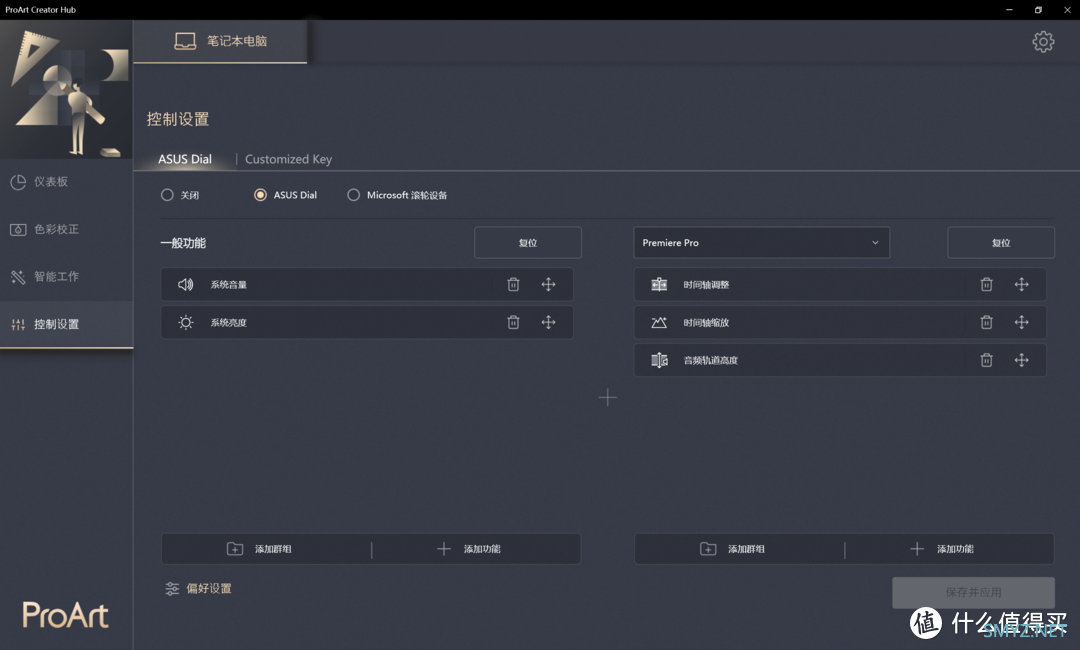The width and height of the screenshot is (1080, 650).
Task: Click the move handle for 系统音量
Action: click(548, 284)
